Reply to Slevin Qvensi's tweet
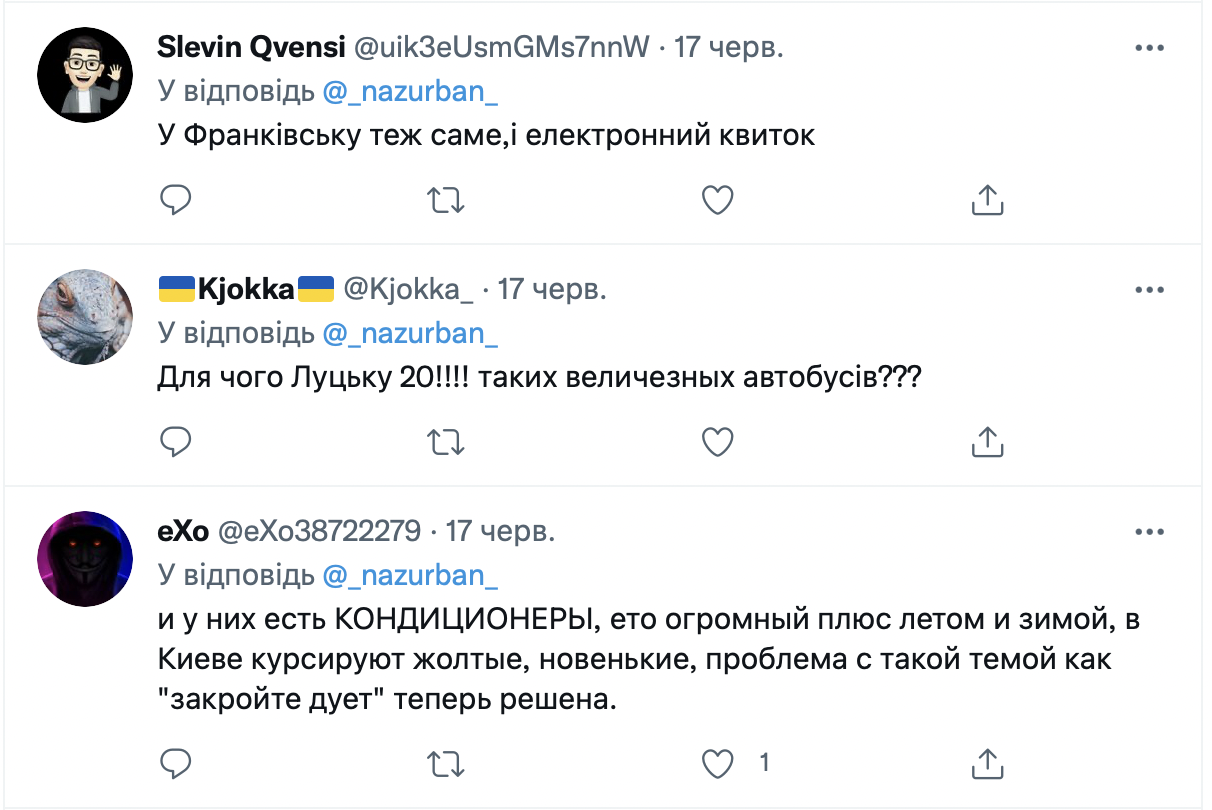The width and height of the screenshot is (1212, 810). point(176,200)
